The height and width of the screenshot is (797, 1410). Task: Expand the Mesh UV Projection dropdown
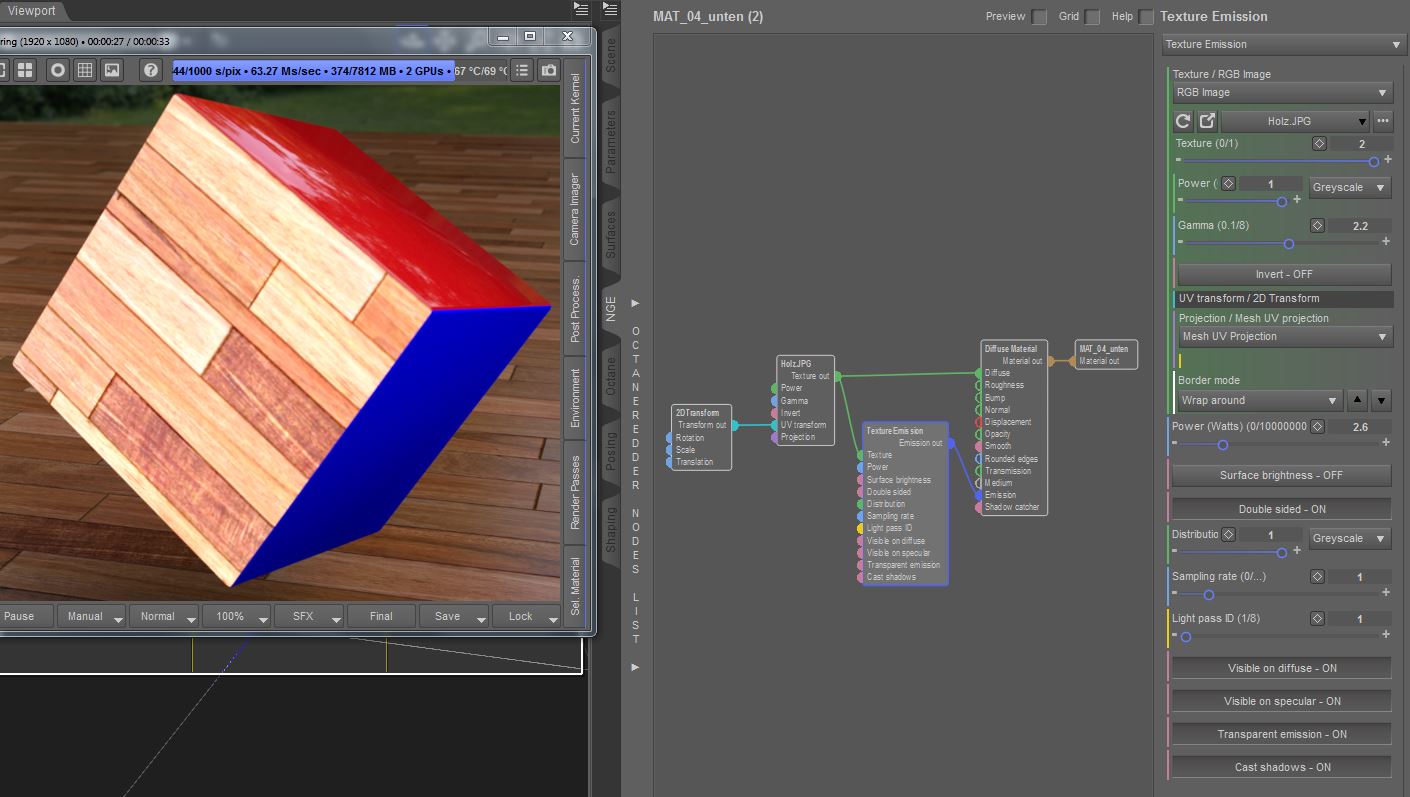coord(1285,337)
